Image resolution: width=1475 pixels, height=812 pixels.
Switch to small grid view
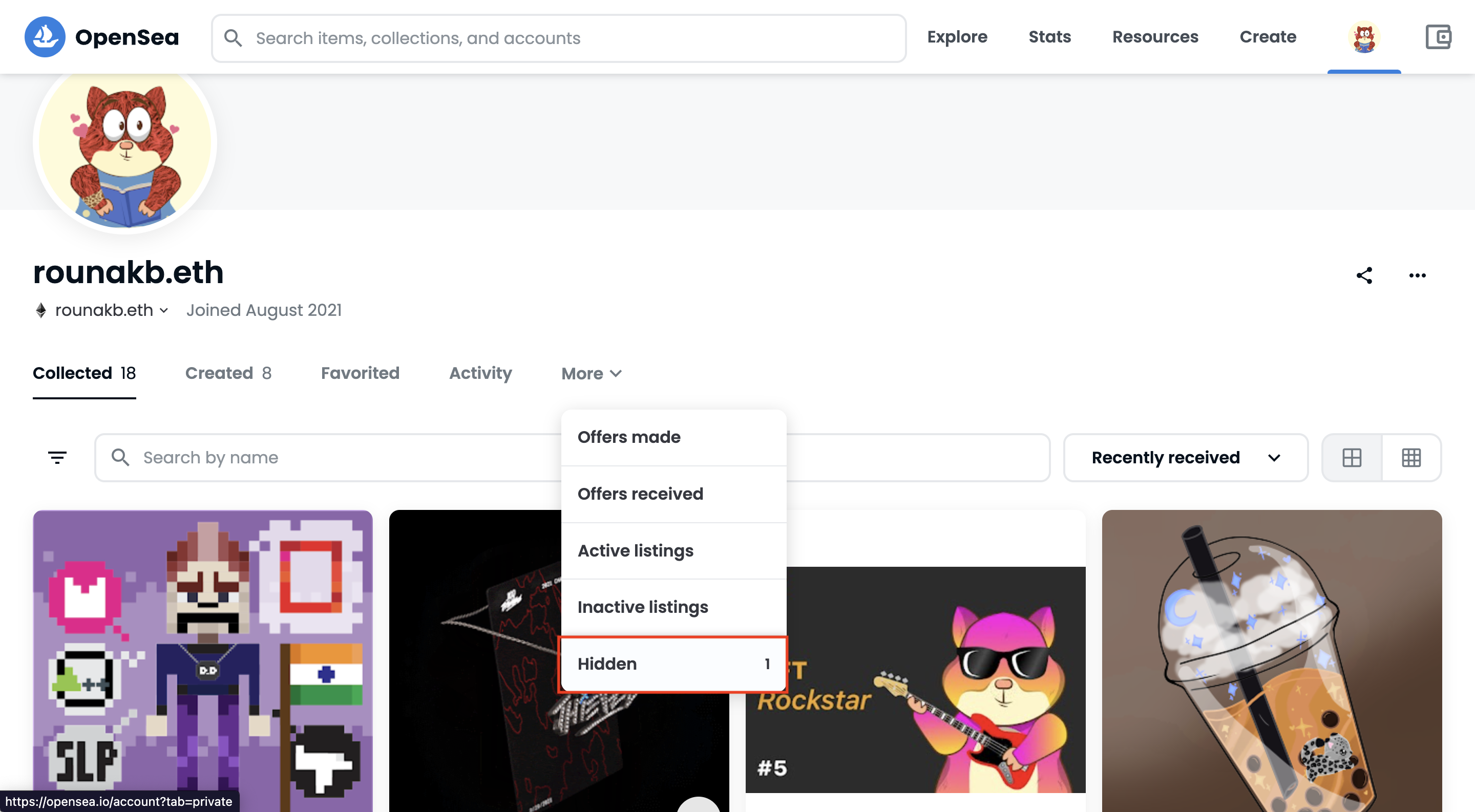coord(1411,457)
